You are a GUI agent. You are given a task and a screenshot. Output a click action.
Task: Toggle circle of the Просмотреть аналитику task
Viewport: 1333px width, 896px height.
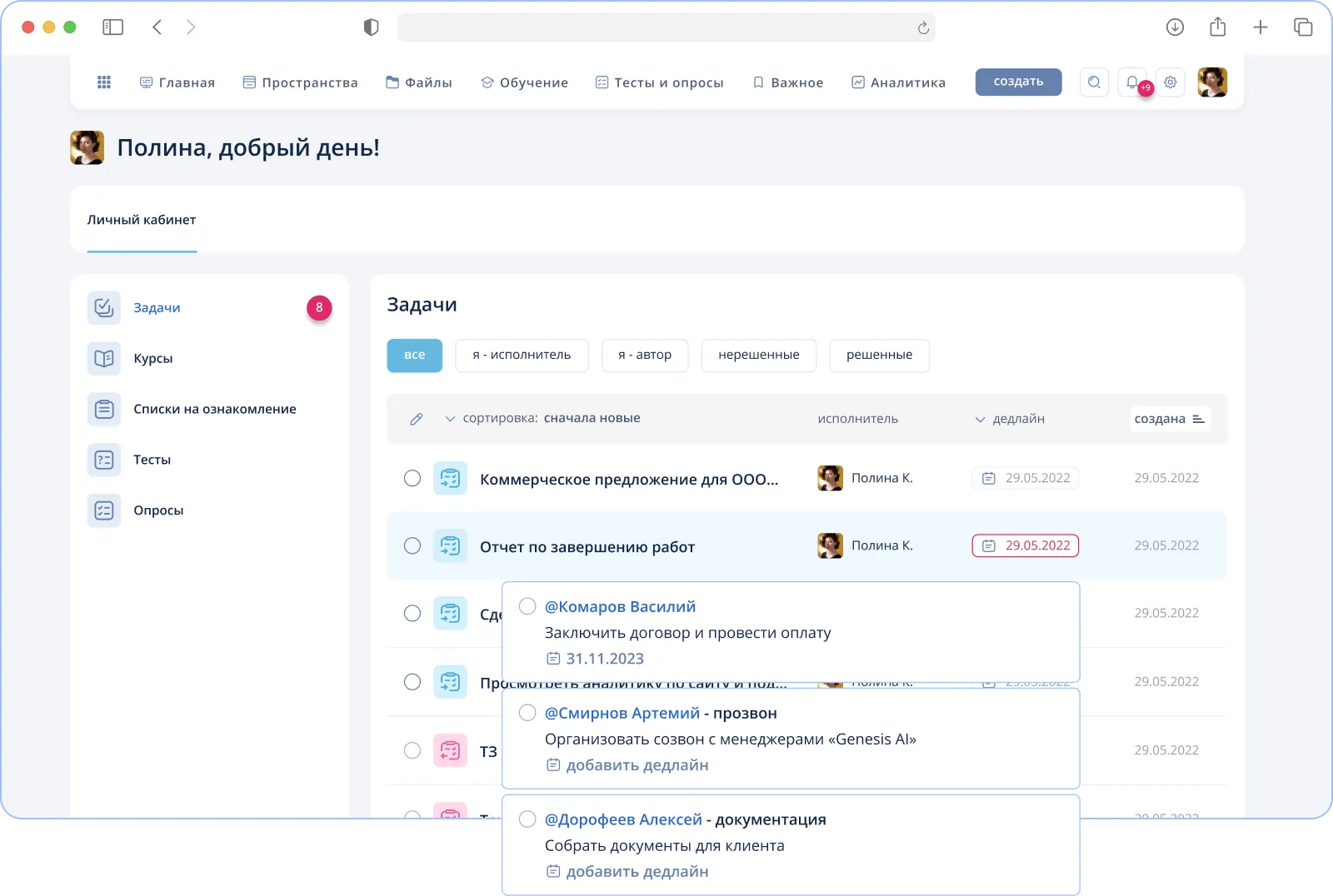[412, 682]
